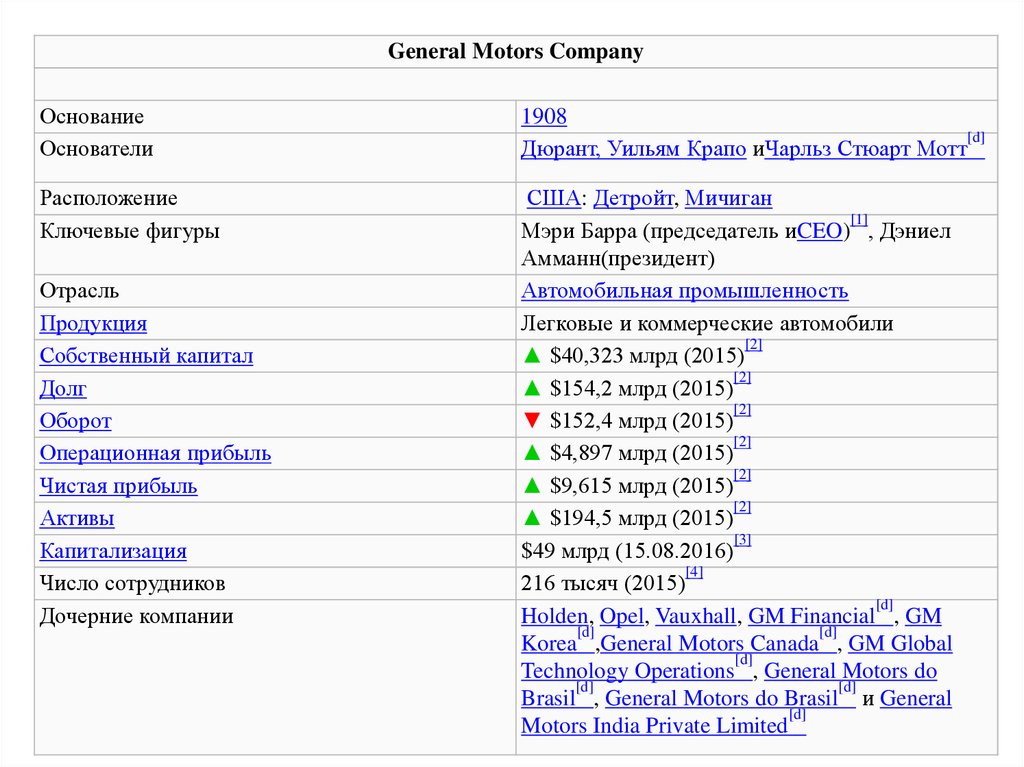
Task: Follow the Капитализация row link
Action: pyautogui.click(x=113, y=551)
